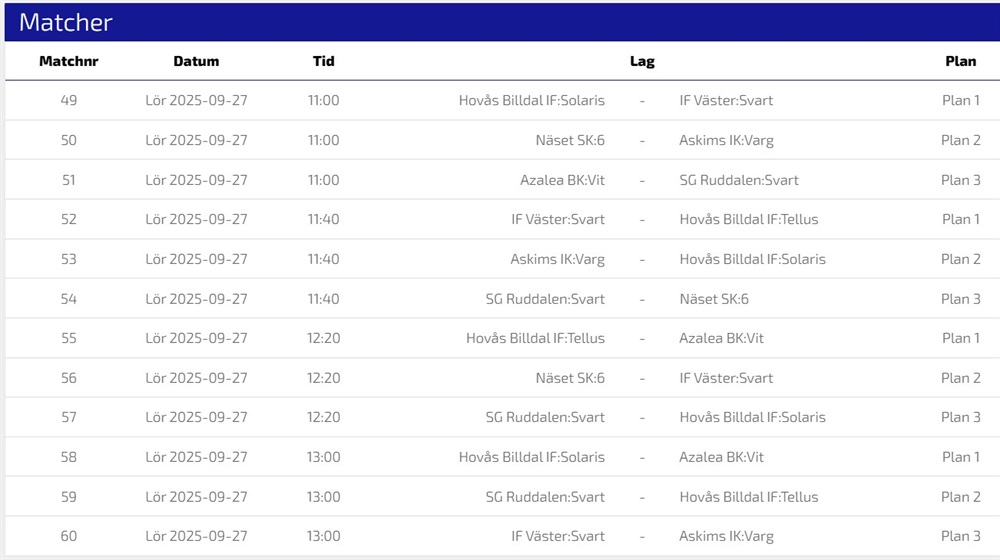Click the Datum column header
This screenshot has height=560, width=1000.
196,61
